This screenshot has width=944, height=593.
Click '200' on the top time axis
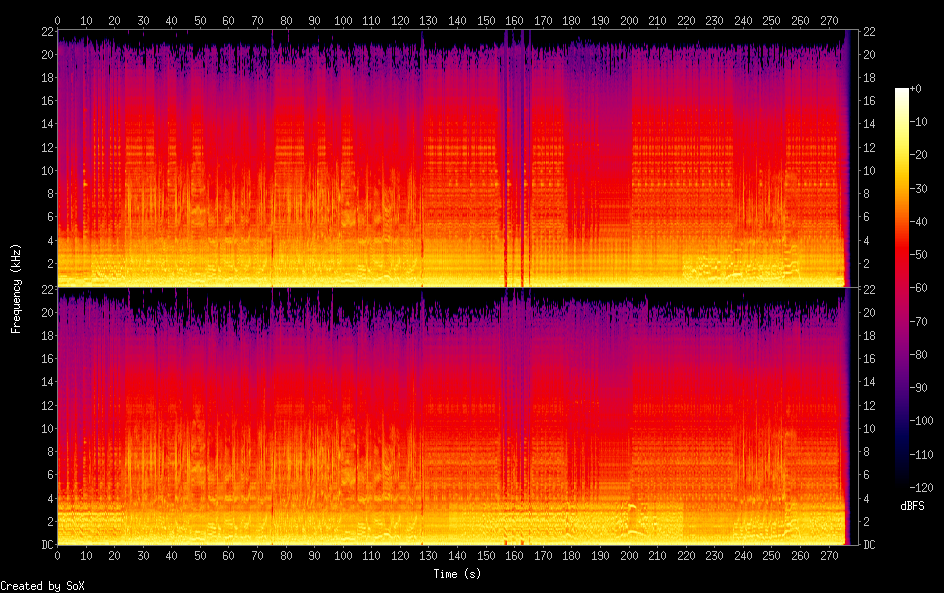[x=629, y=20]
